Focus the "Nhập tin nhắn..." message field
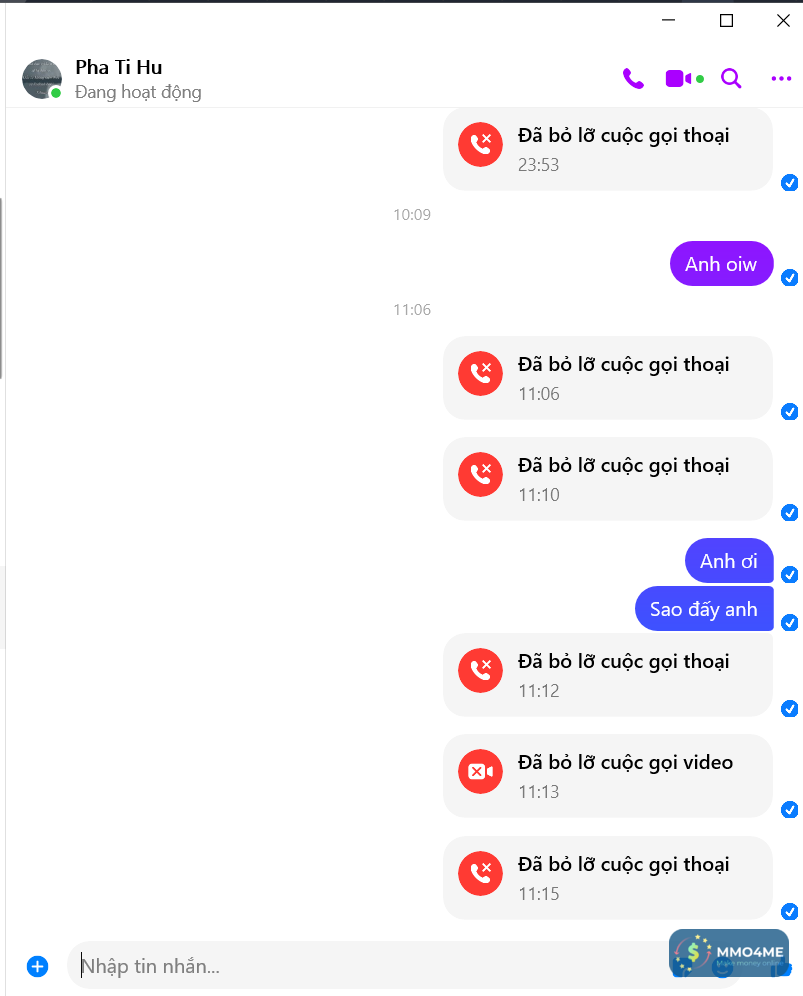803x996 pixels. point(368,966)
